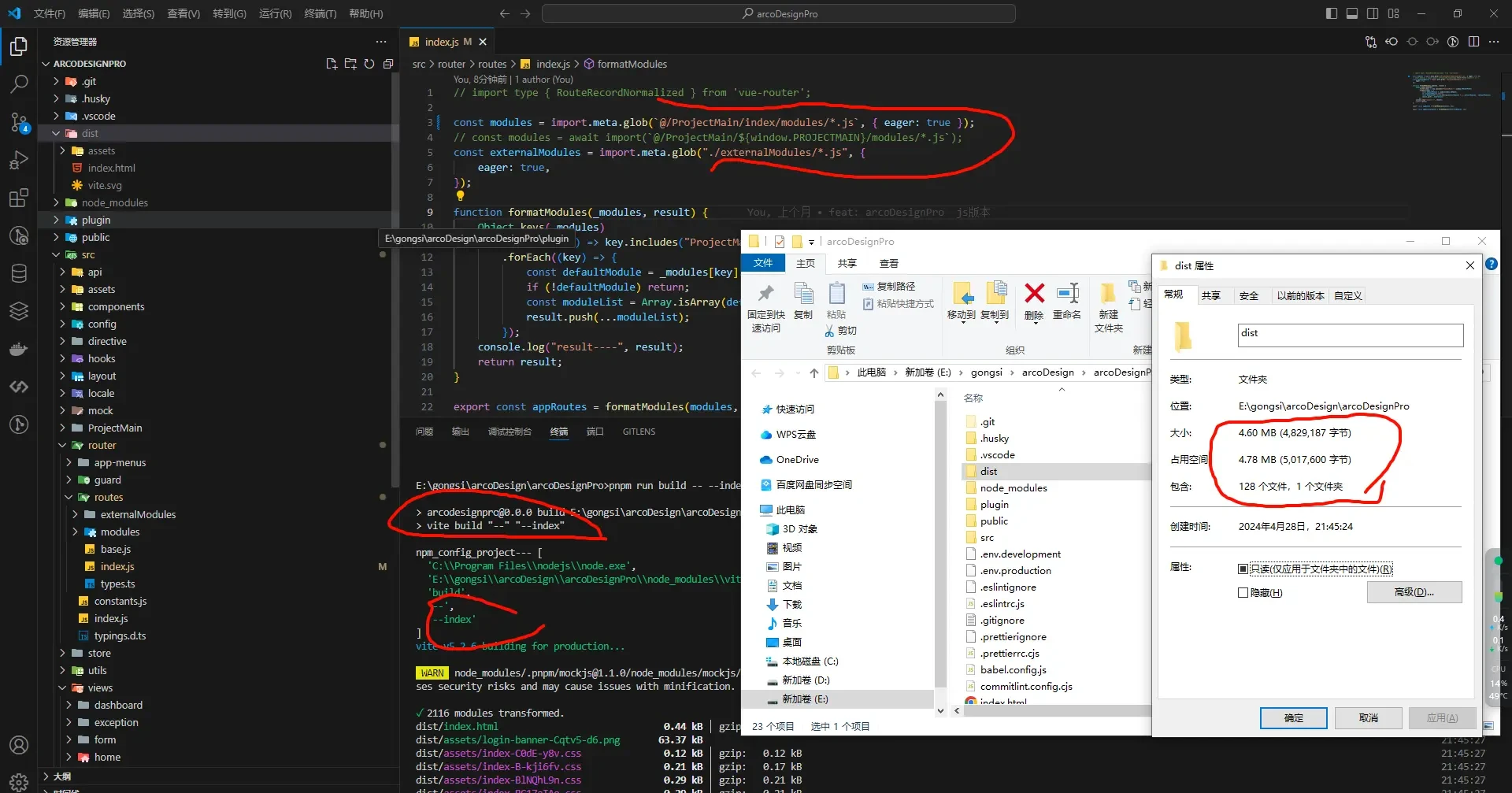Image resolution: width=1512 pixels, height=793 pixels.
Task: Create a new folder in ARCODESIGNPRO explorer
Action: [350, 64]
